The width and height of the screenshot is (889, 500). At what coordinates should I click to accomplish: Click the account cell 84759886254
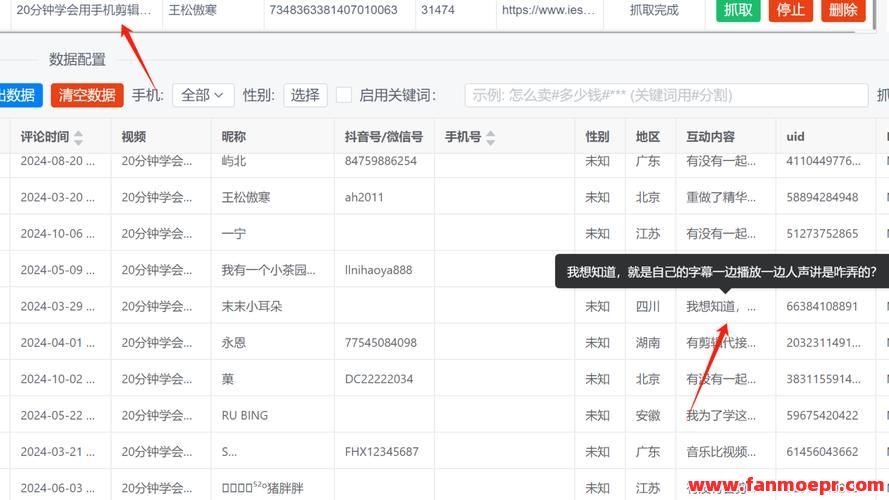[x=380, y=161]
